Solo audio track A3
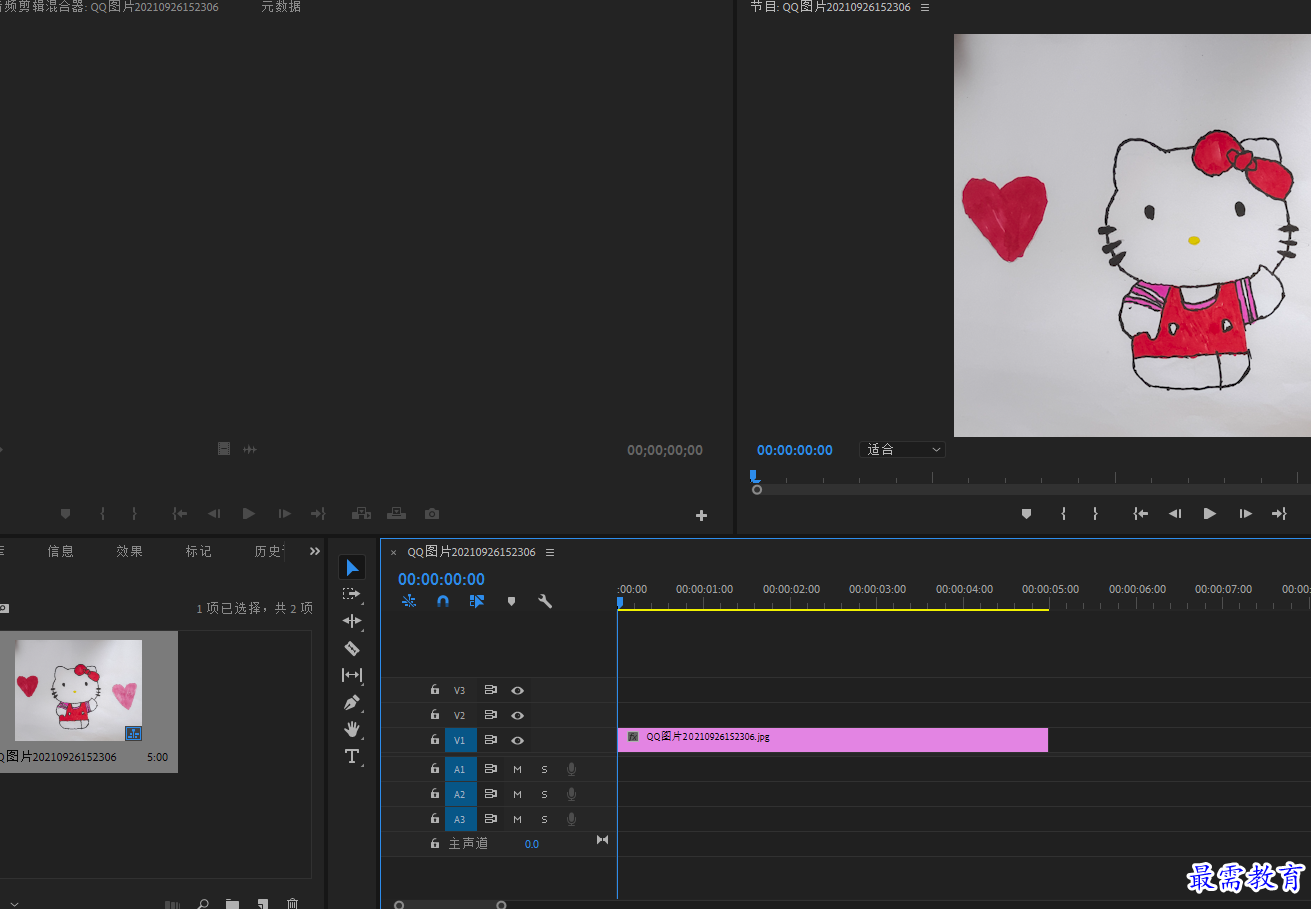 tap(544, 819)
